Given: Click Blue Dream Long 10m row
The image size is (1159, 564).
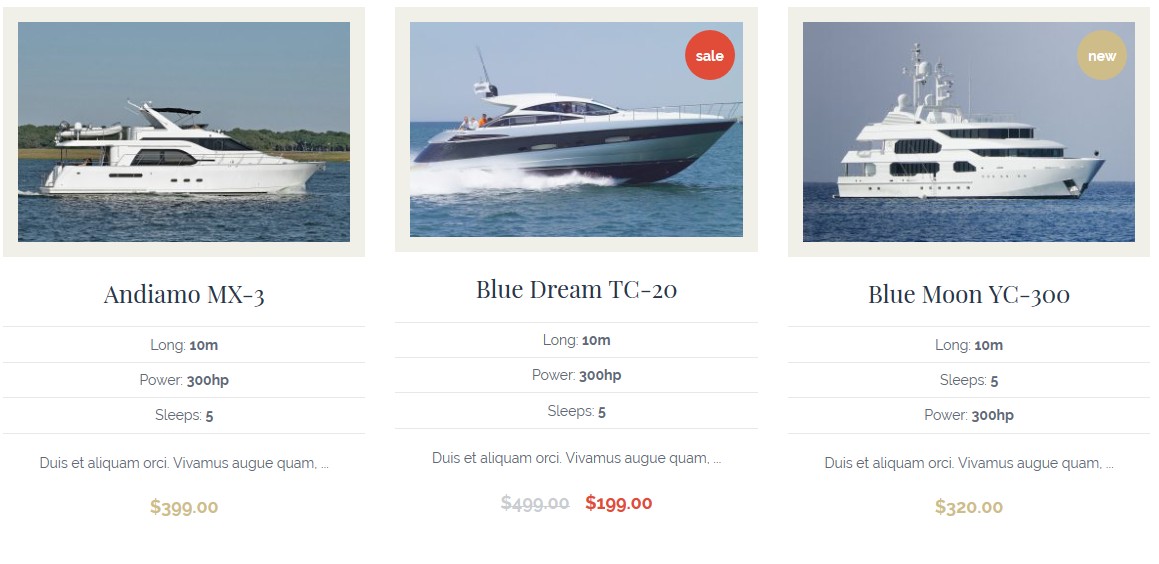Looking at the screenshot, I should pos(577,340).
